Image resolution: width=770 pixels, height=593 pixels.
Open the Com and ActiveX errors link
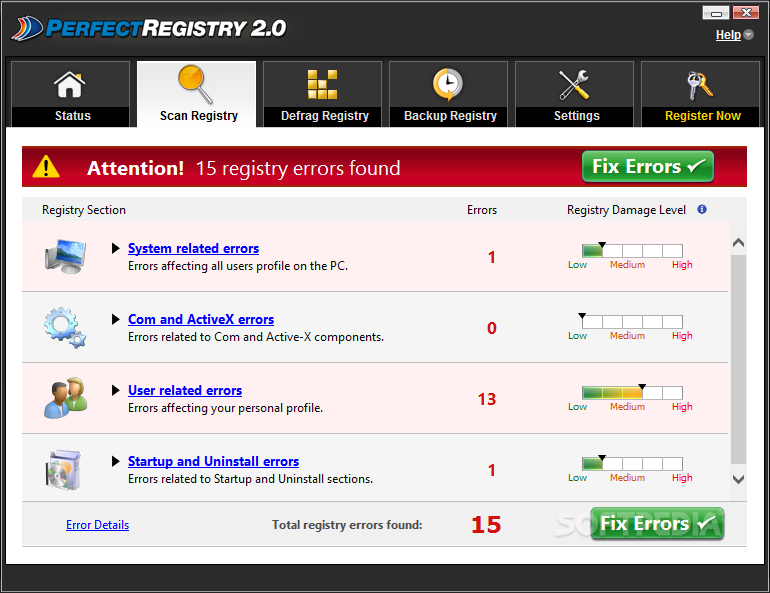tap(201, 320)
